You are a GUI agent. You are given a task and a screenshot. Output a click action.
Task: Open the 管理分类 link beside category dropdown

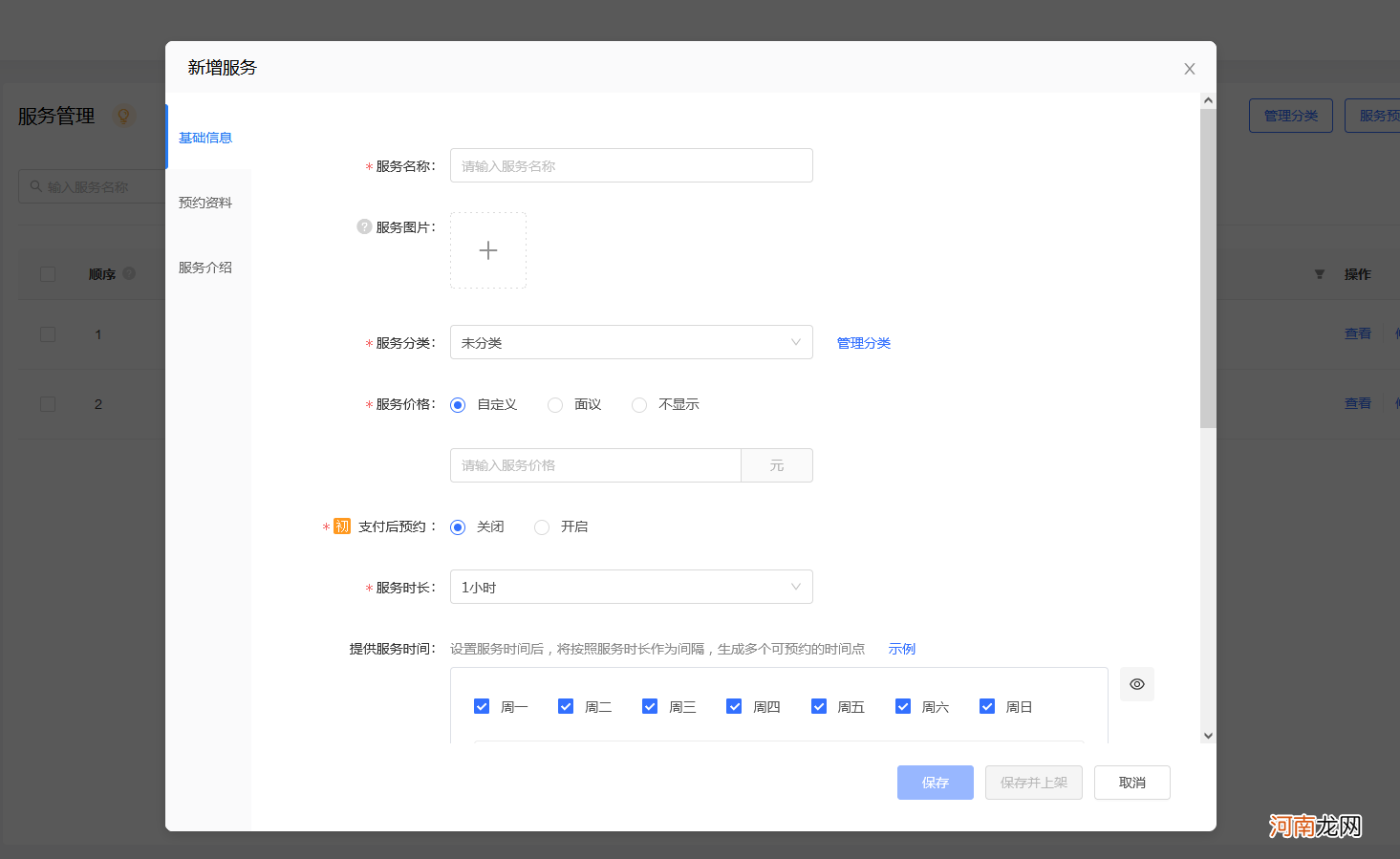point(864,343)
